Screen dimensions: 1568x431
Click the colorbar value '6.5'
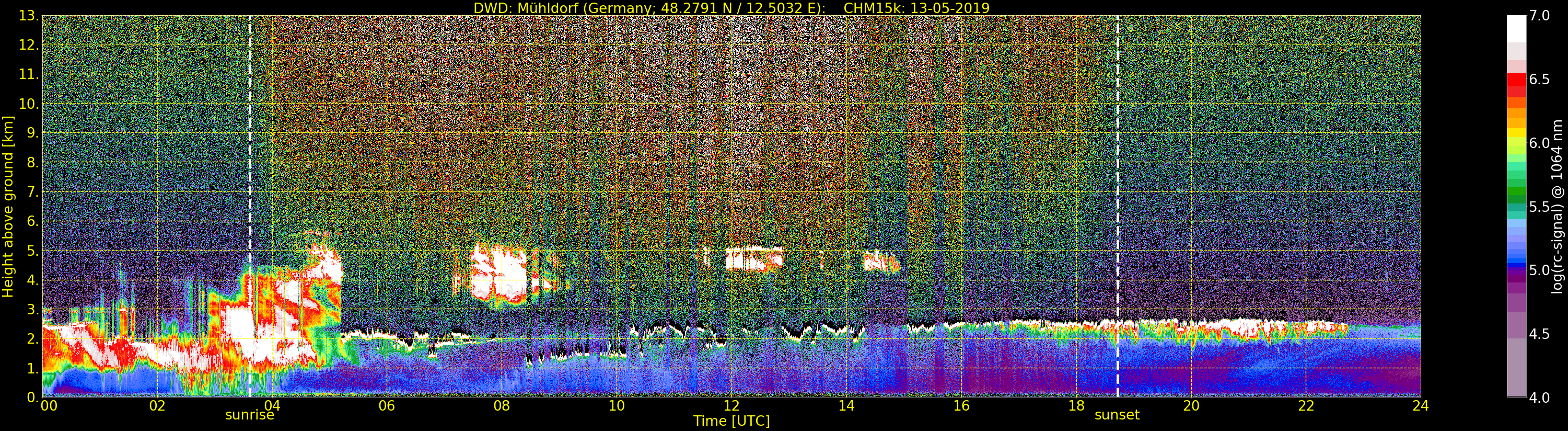pos(1539,80)
